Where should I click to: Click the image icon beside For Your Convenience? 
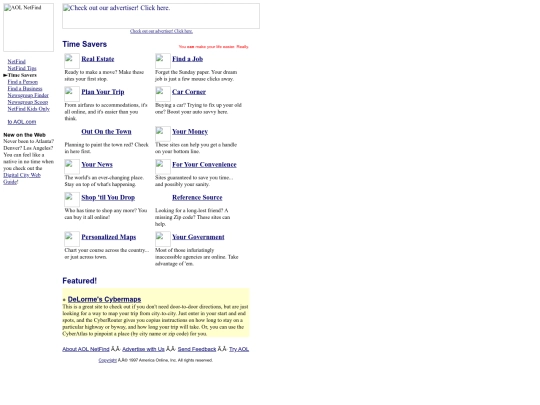pyautogui.click(x=163, y=166)
